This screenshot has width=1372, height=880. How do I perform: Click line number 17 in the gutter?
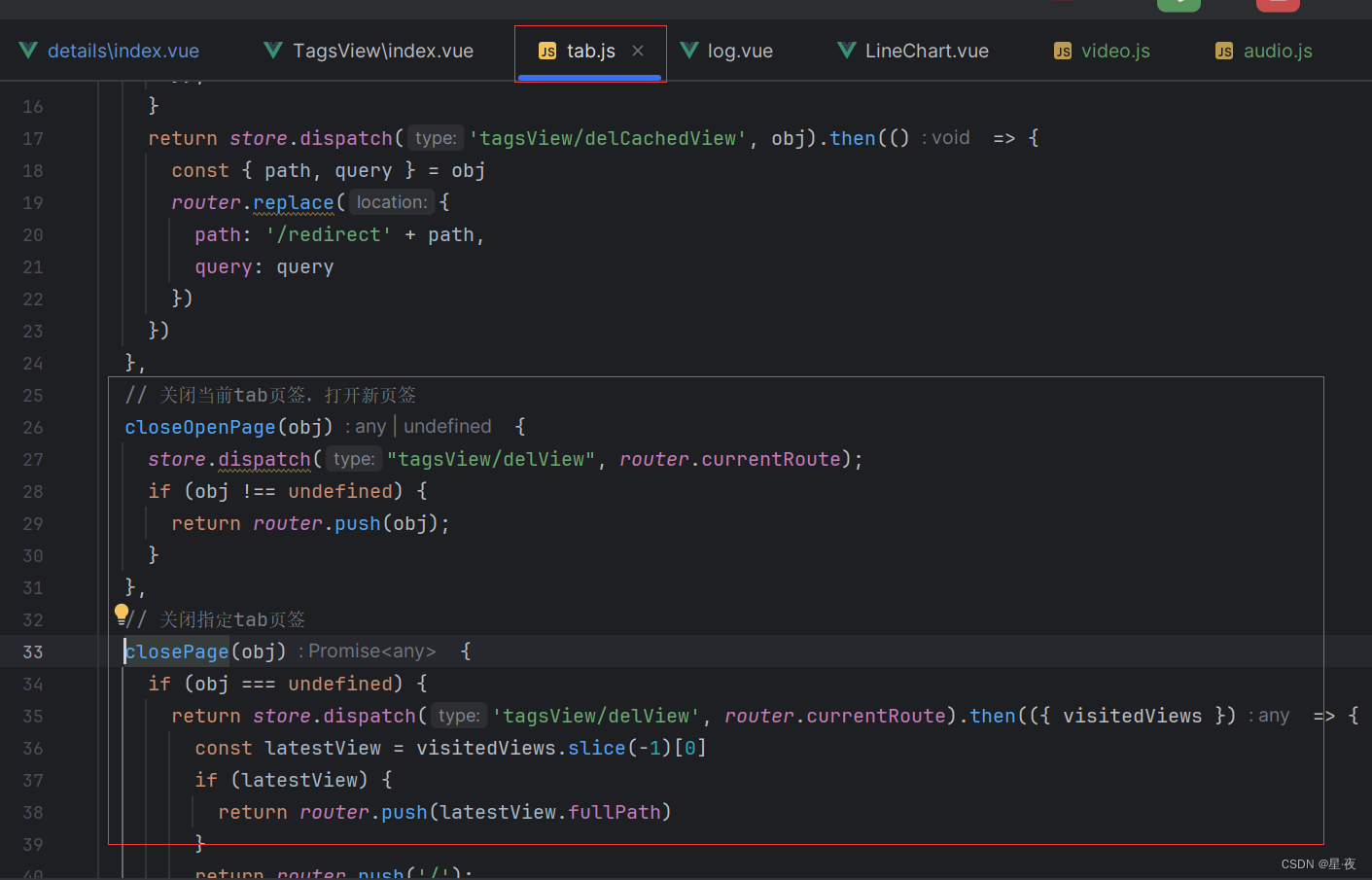[33, 138]
